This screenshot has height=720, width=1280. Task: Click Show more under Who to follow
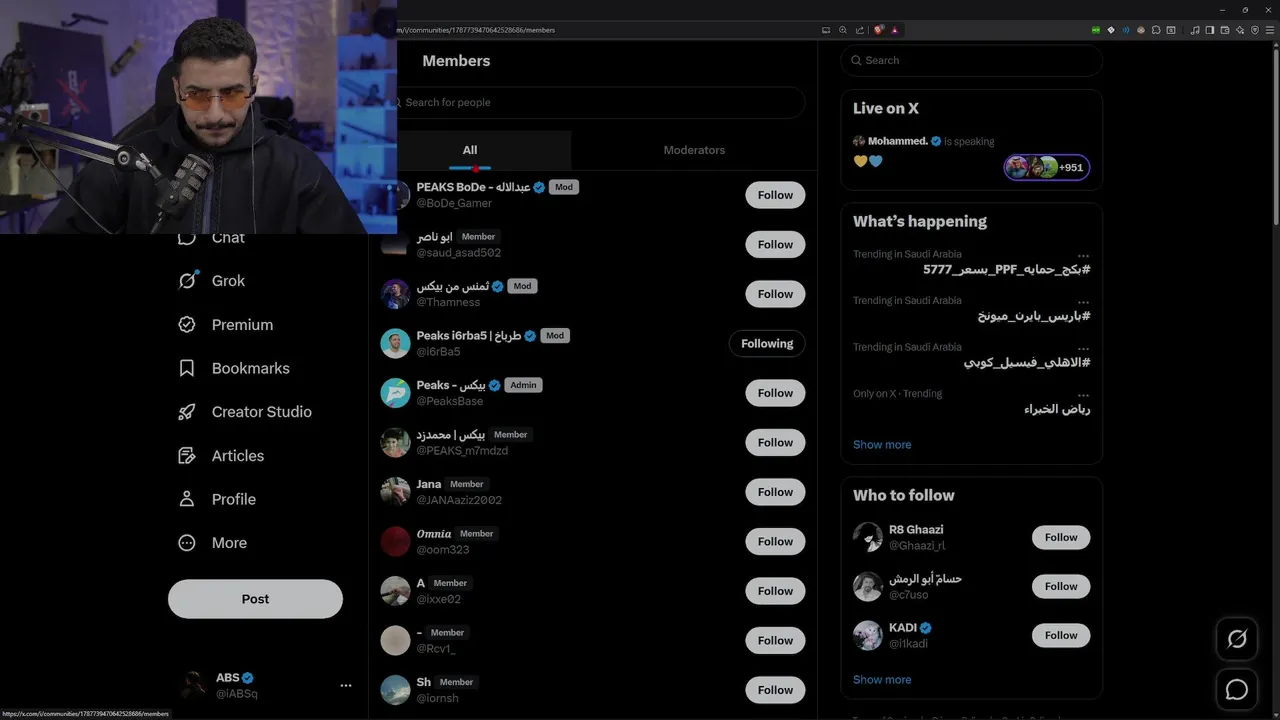click(x=882, y=680)
